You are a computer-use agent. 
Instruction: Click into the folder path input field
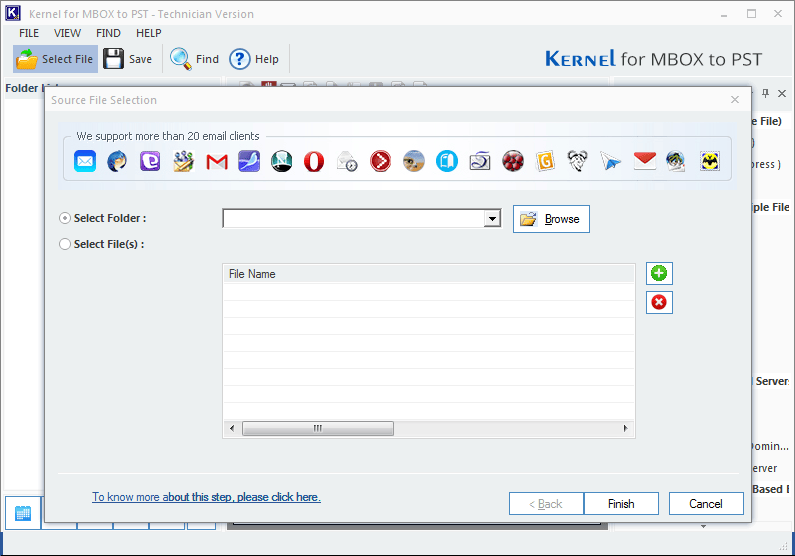353,219
